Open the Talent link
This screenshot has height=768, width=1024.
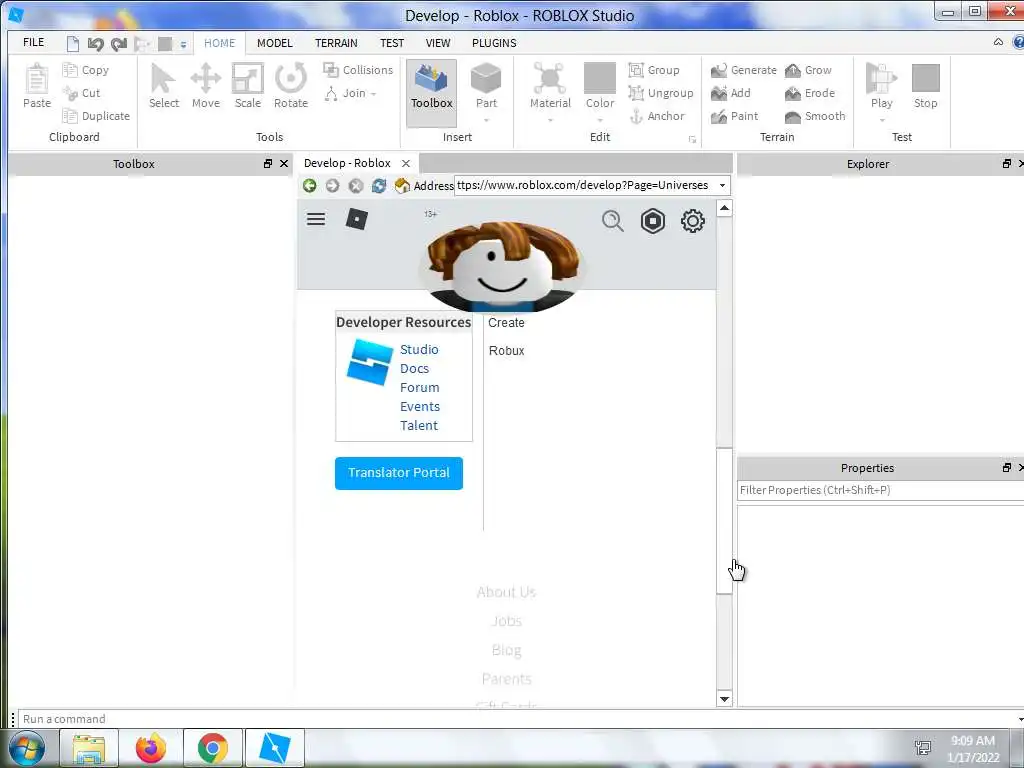coord(419,425)
